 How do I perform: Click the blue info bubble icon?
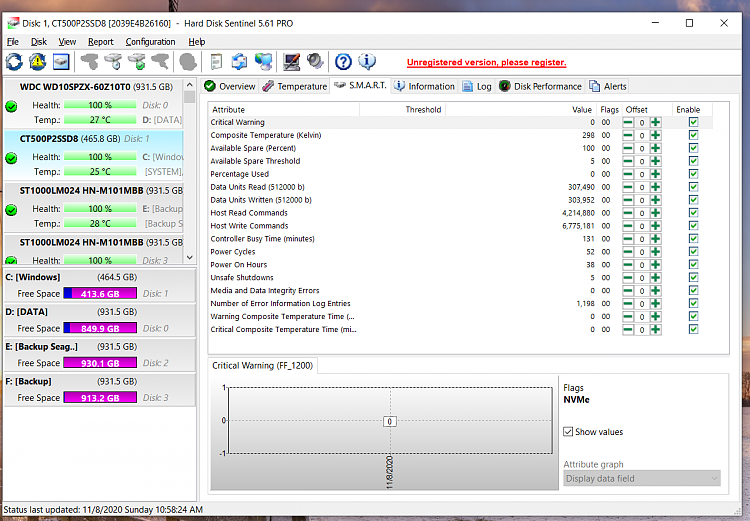[x=367, y=61]
